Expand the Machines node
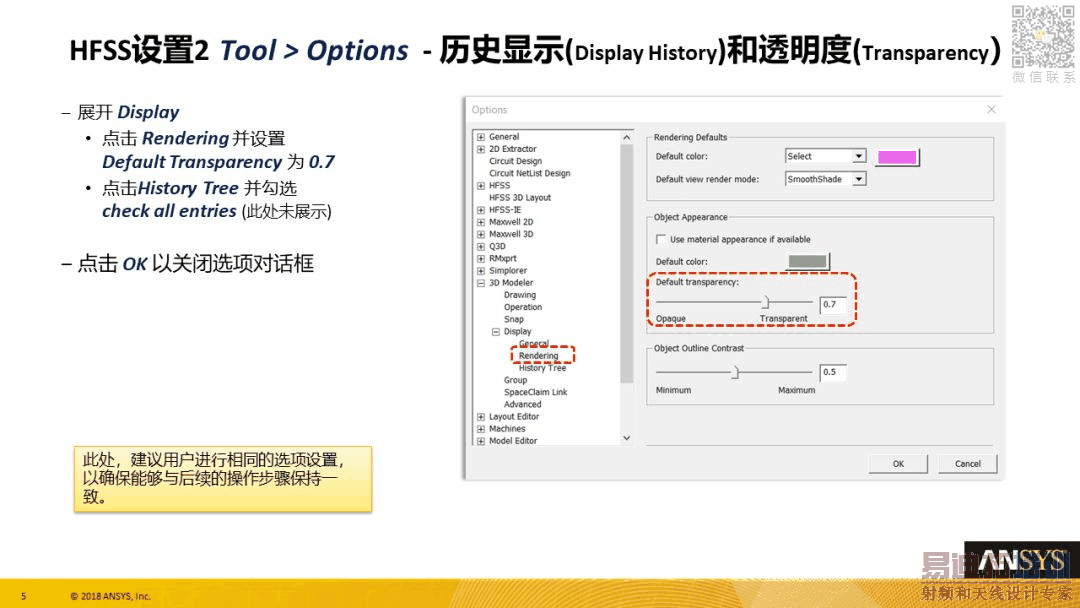The width and height of the screenshot is (1080, 608). [x=481, y=429]
